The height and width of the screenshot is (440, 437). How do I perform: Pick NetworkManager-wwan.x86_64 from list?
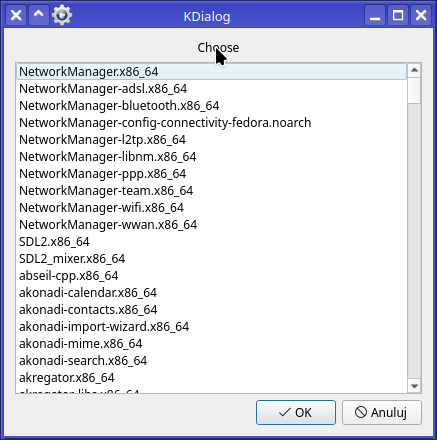211,225
